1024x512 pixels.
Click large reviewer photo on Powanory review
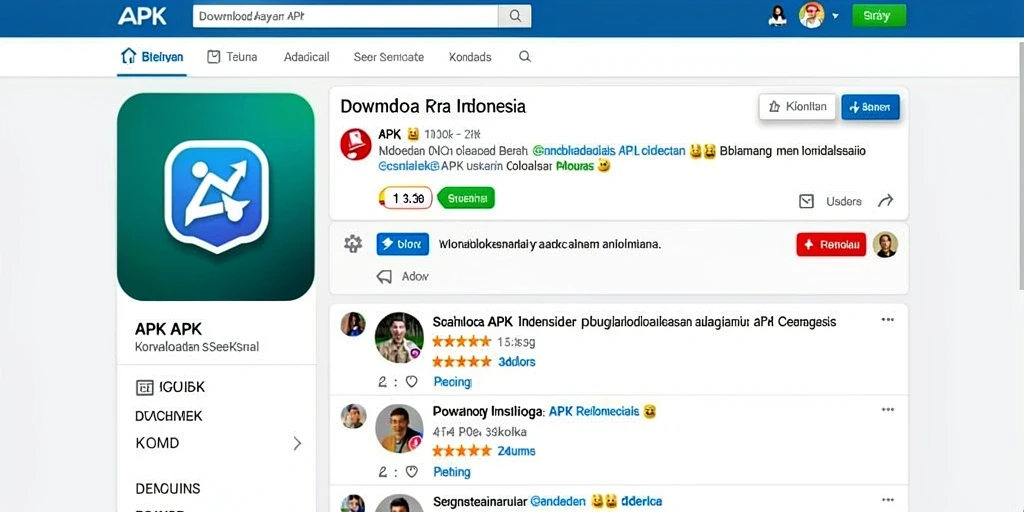[399, 428]
